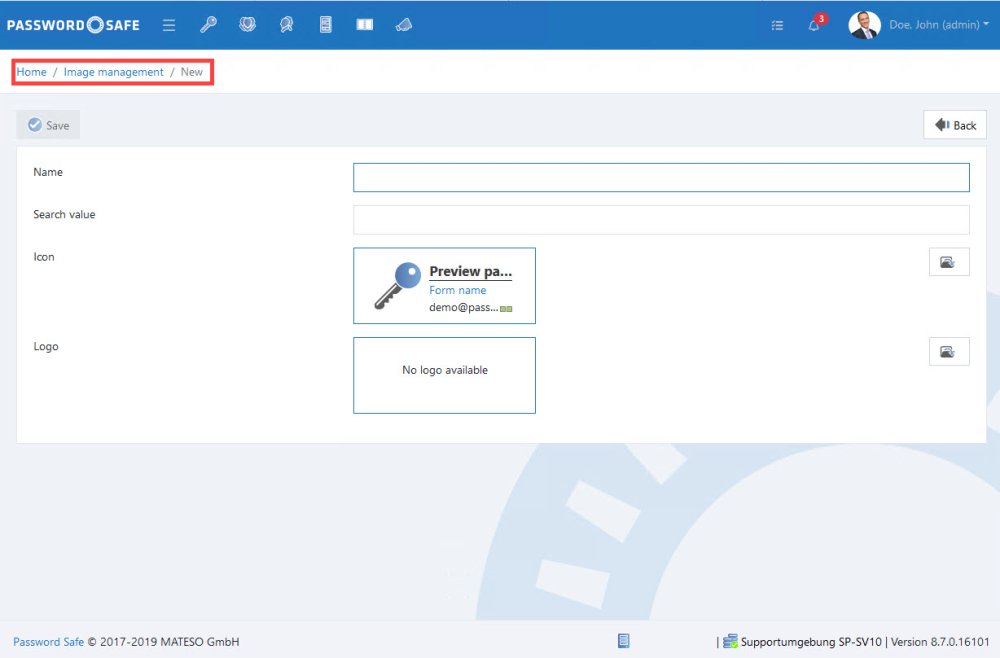
Task: Click the Password Safe footer link
Action: point(48,642)
